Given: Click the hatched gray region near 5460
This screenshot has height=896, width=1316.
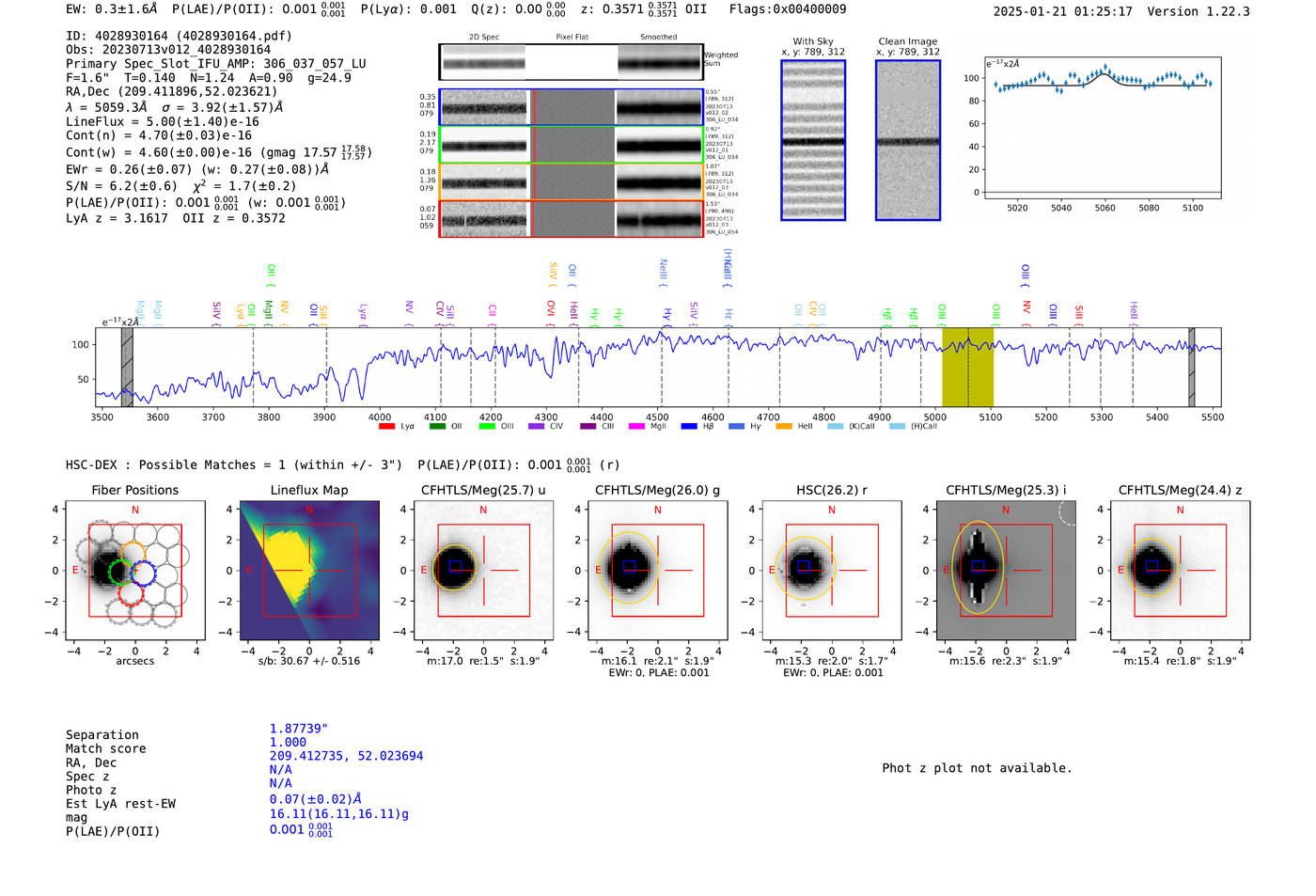Looking at the screenshot, I should tap(1191, 367).
